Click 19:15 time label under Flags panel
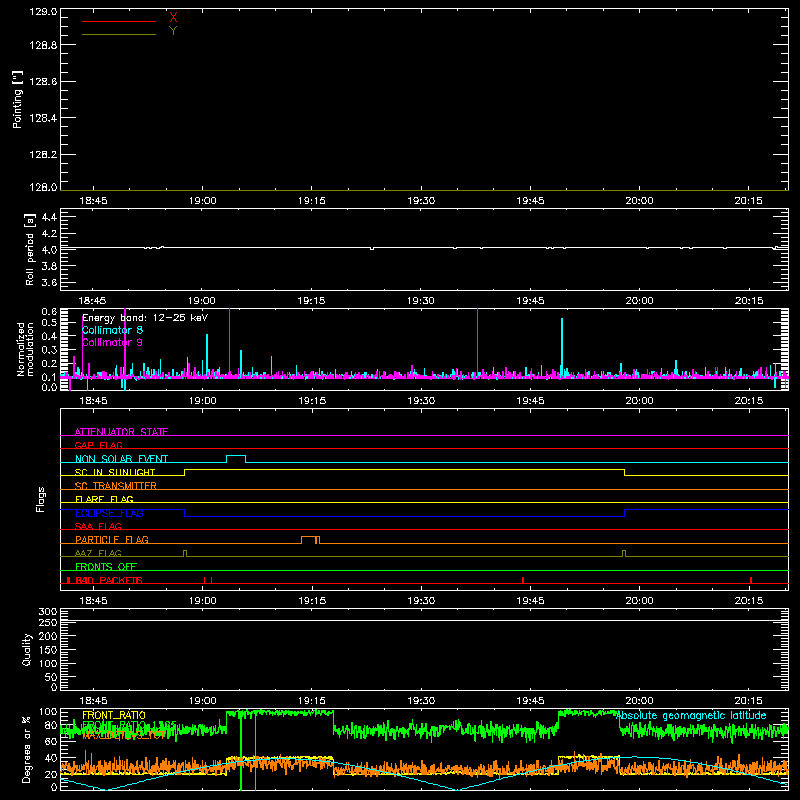The image size is (800, 800). (x=312, y=601)
